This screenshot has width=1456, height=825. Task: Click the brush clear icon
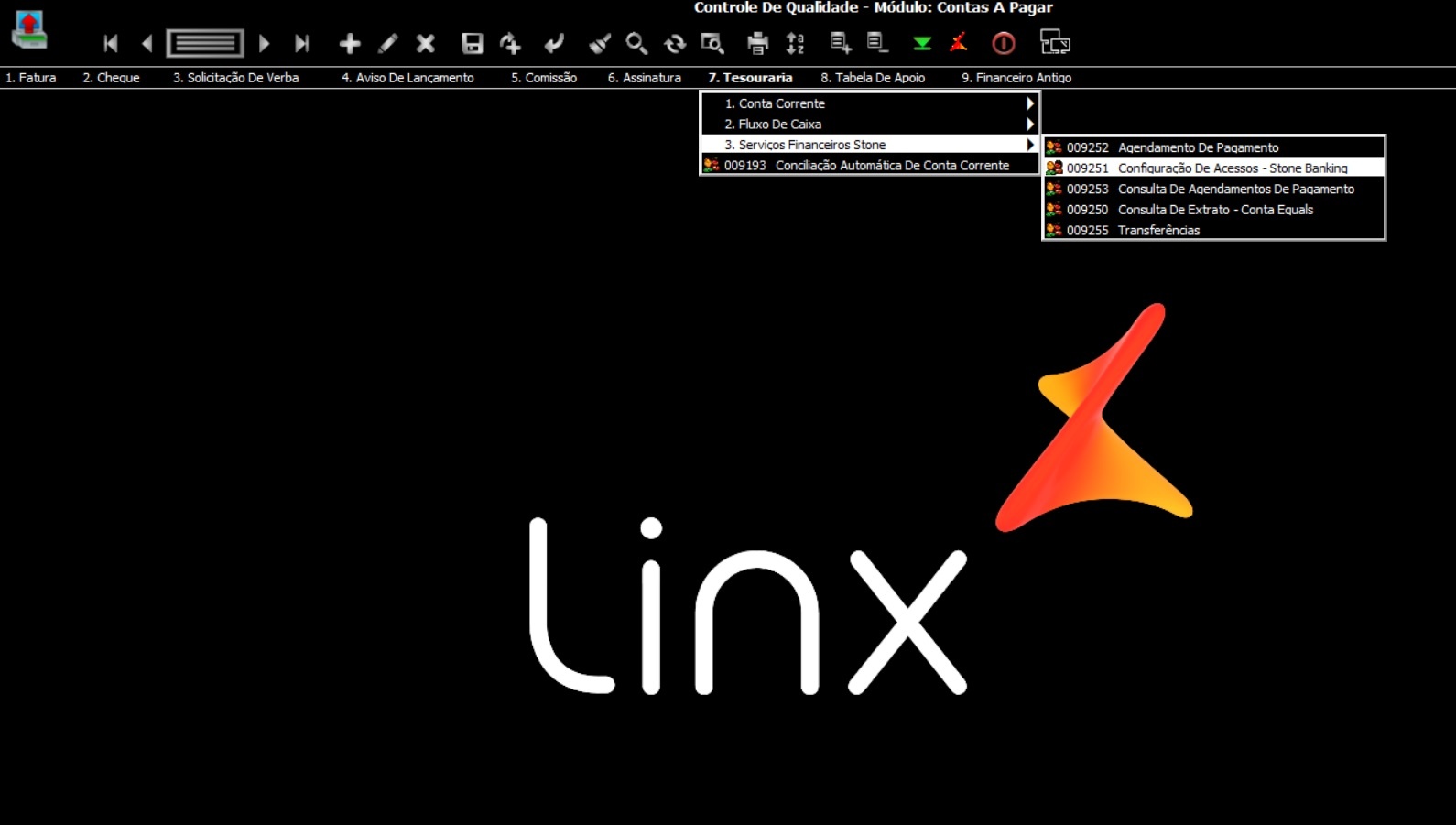coord(599,43)
